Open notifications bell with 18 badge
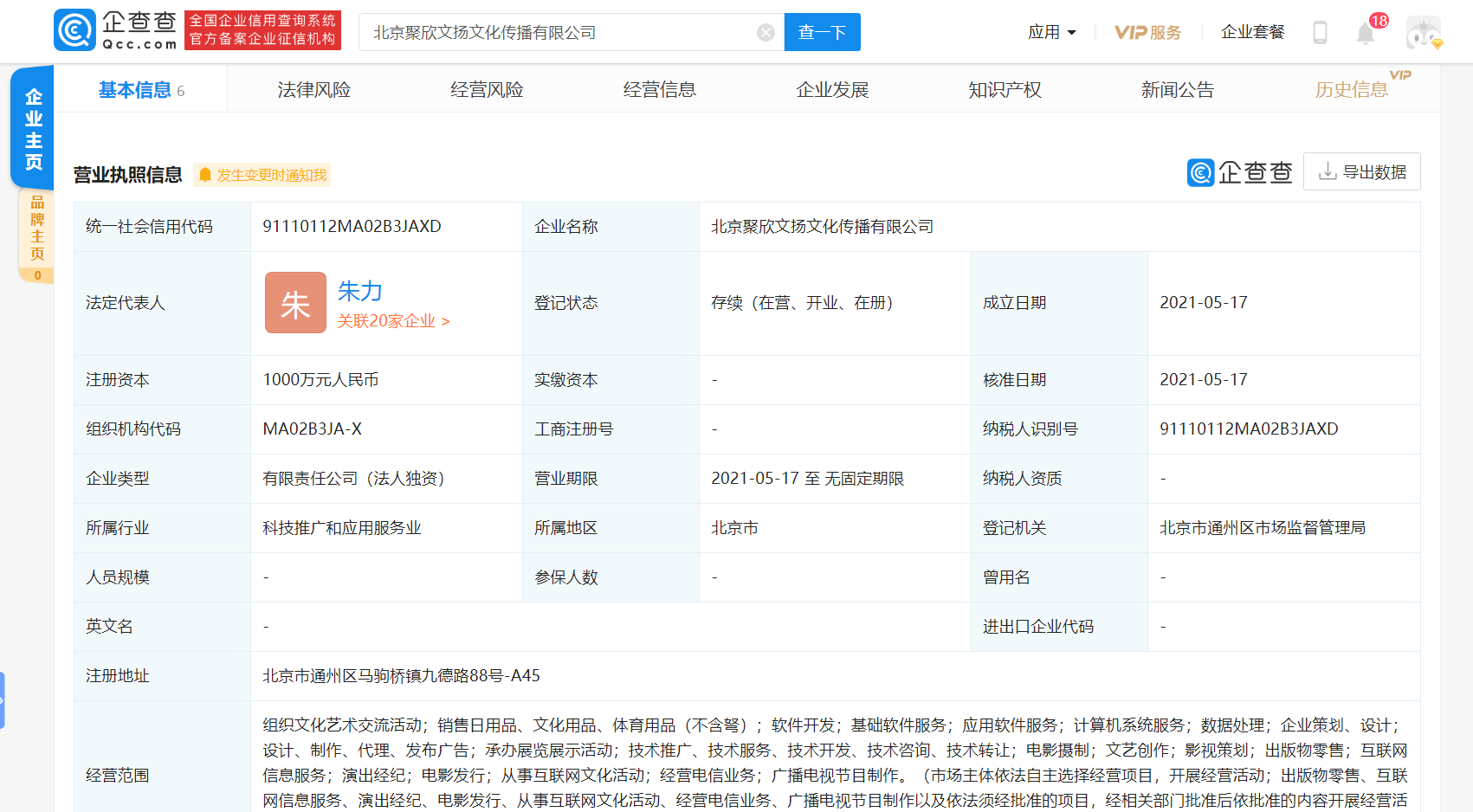Viewport: 1473px width, 812px height. tap(1366, 33)
